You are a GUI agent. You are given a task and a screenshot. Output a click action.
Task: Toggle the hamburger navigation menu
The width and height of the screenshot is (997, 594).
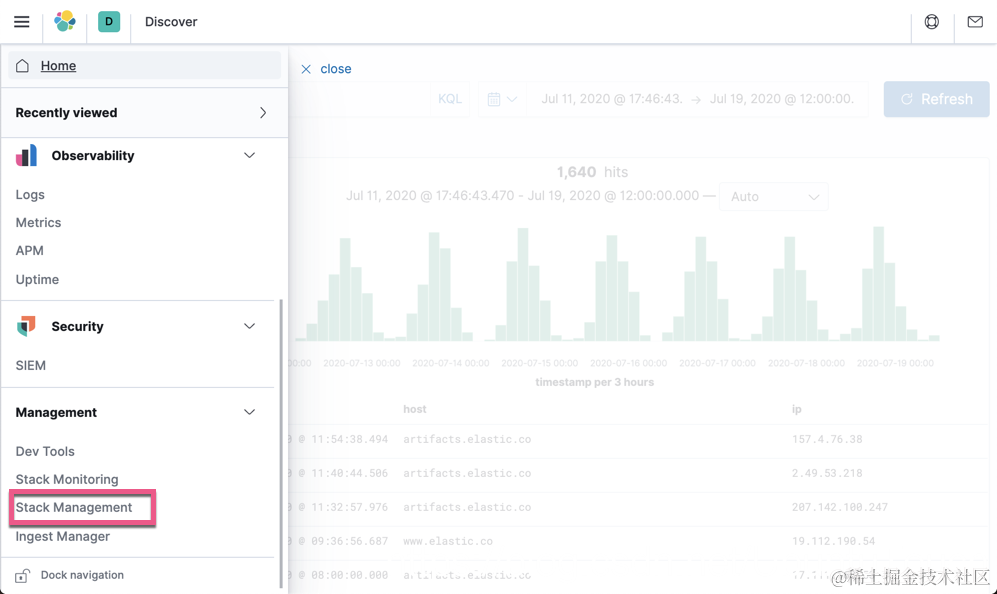(22, 22)
